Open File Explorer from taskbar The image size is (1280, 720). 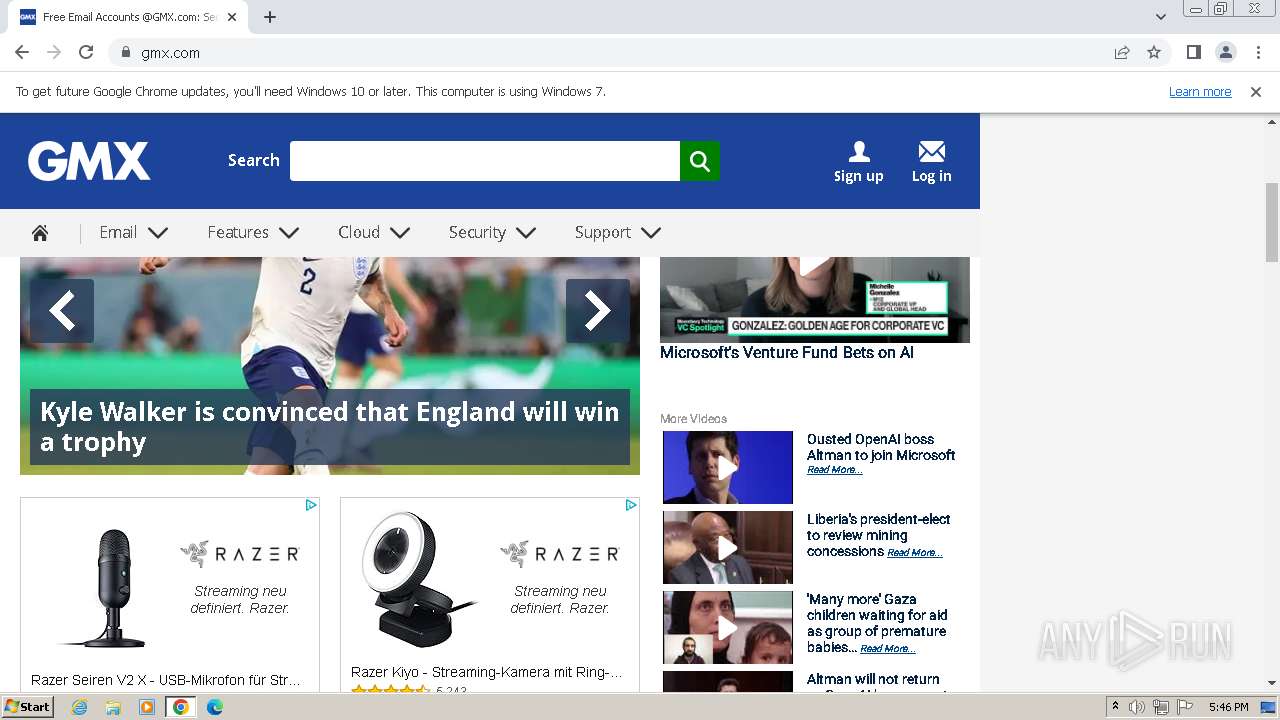tap(113, 707)
